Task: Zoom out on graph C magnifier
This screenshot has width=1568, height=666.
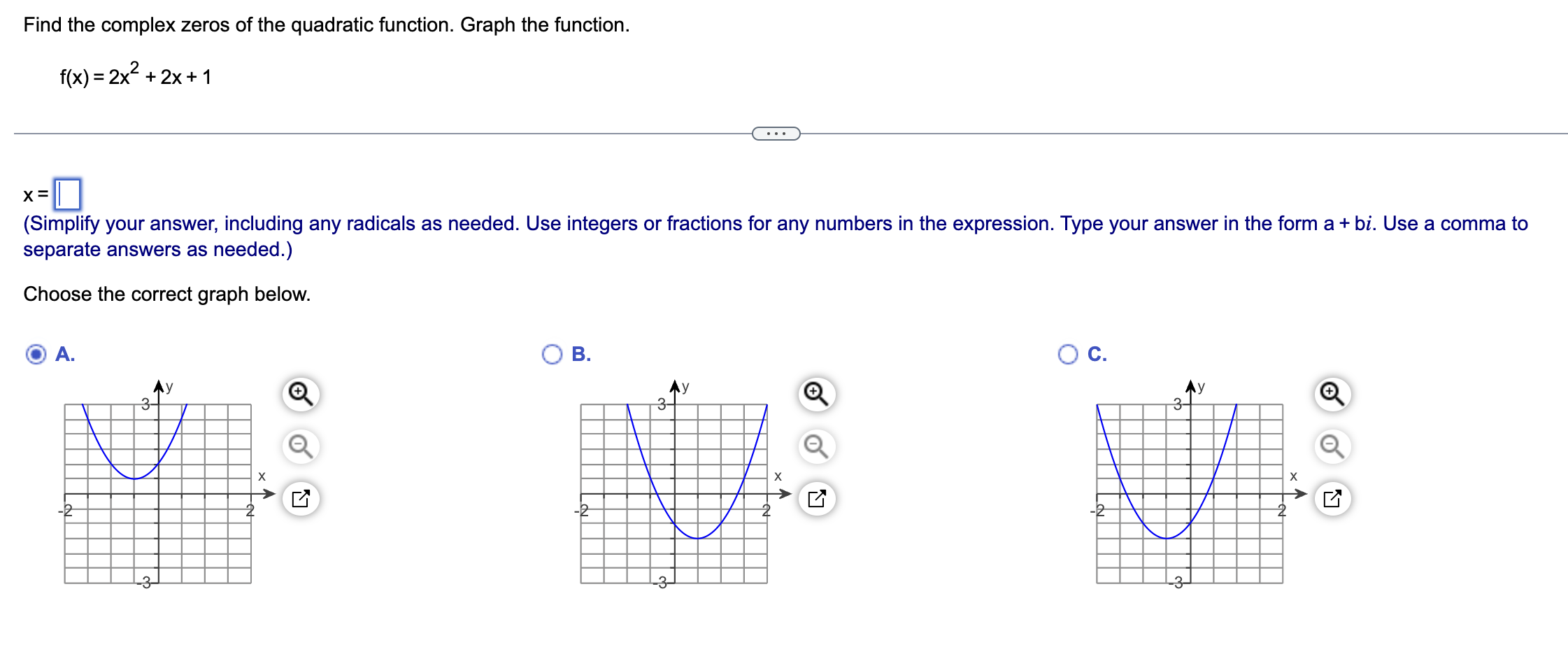Action: [x=1332, y=445]
